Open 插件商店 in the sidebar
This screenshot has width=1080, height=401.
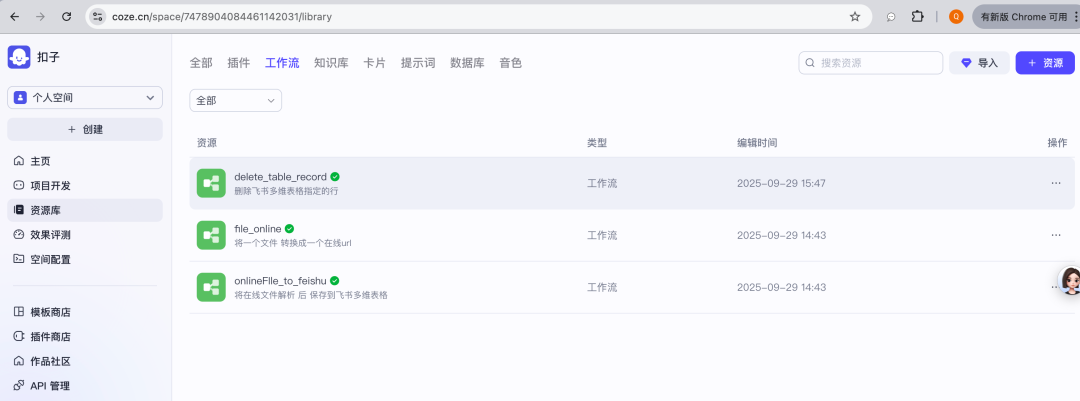[50, 337]
